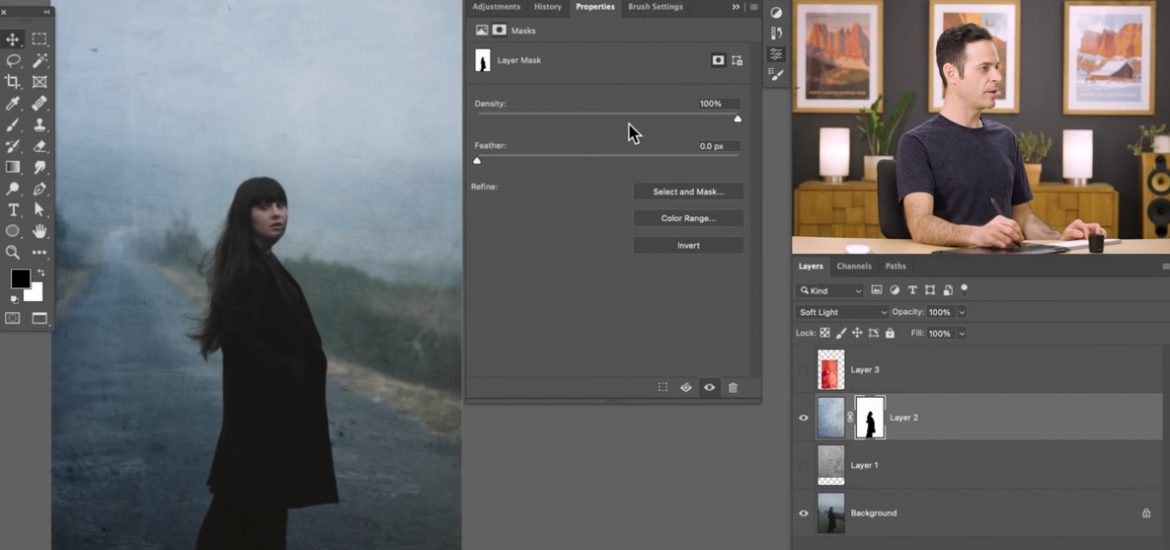The image size is (1170, 550).
Task: Turn layer filtering on or off
Action: click(964, 288)
